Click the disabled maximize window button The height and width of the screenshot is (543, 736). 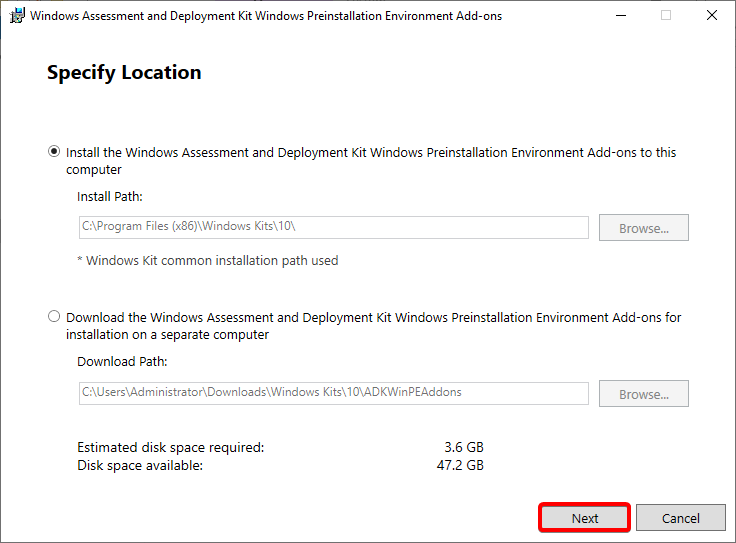[x=666, y=15]
